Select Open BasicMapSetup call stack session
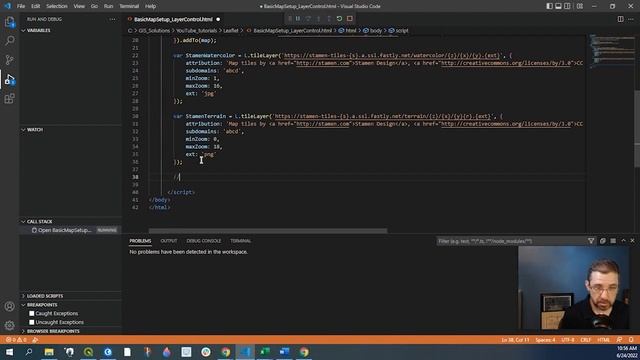This screenshot has width=640, height=360. (71, 230)
